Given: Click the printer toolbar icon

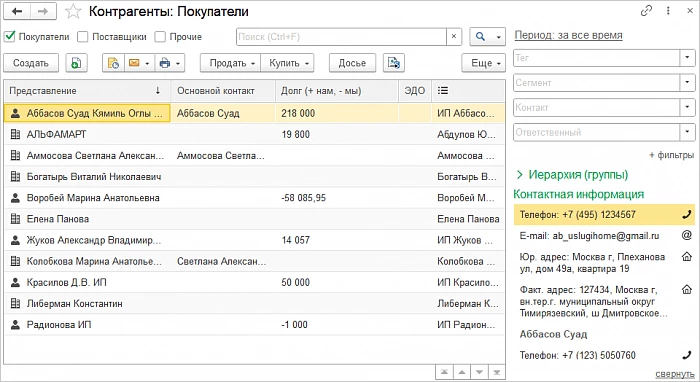Looking at the screenshot, I should click(165, 63).
